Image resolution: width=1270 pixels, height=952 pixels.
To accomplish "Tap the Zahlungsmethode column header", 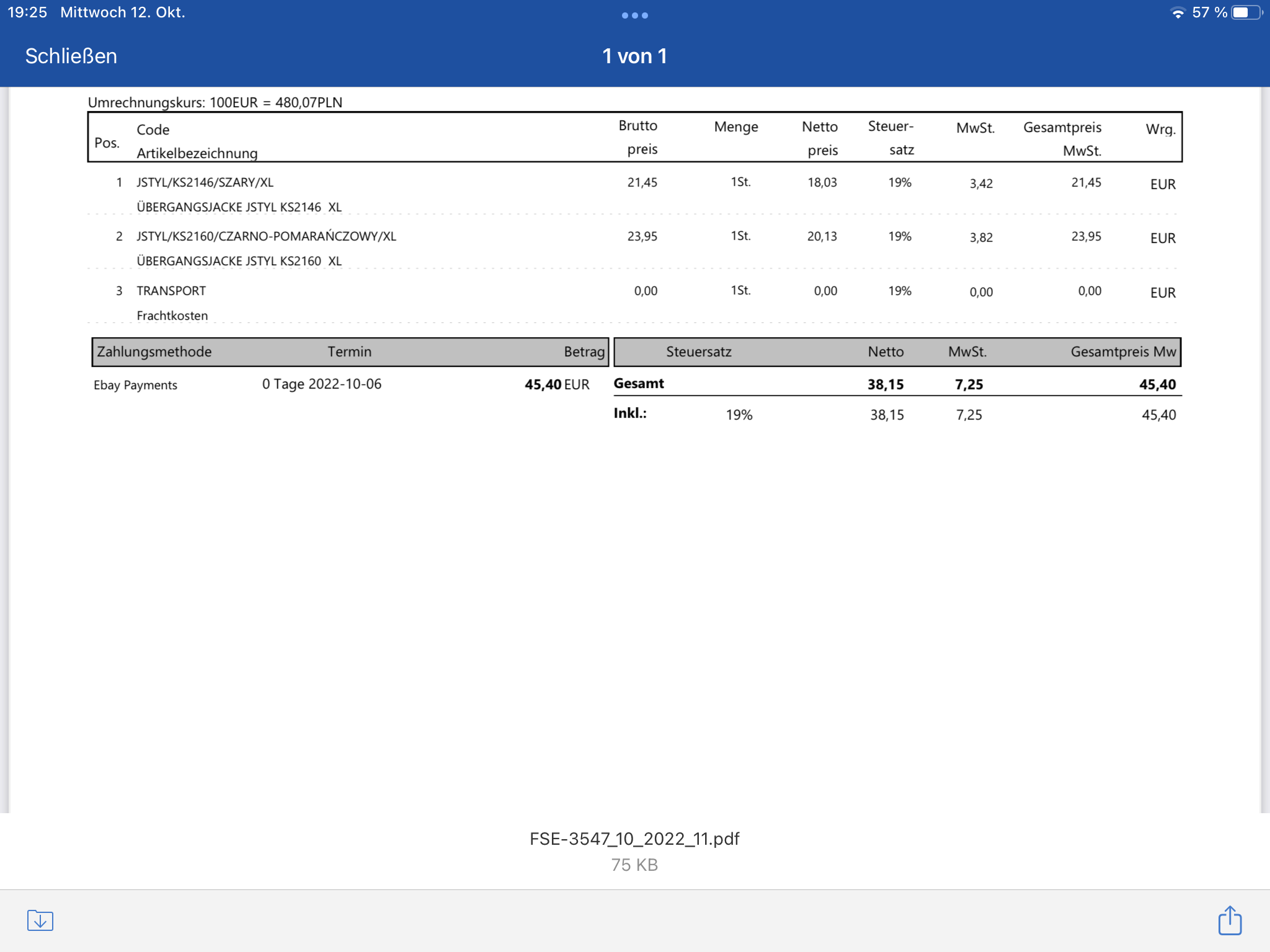I will tap(154, 351).
